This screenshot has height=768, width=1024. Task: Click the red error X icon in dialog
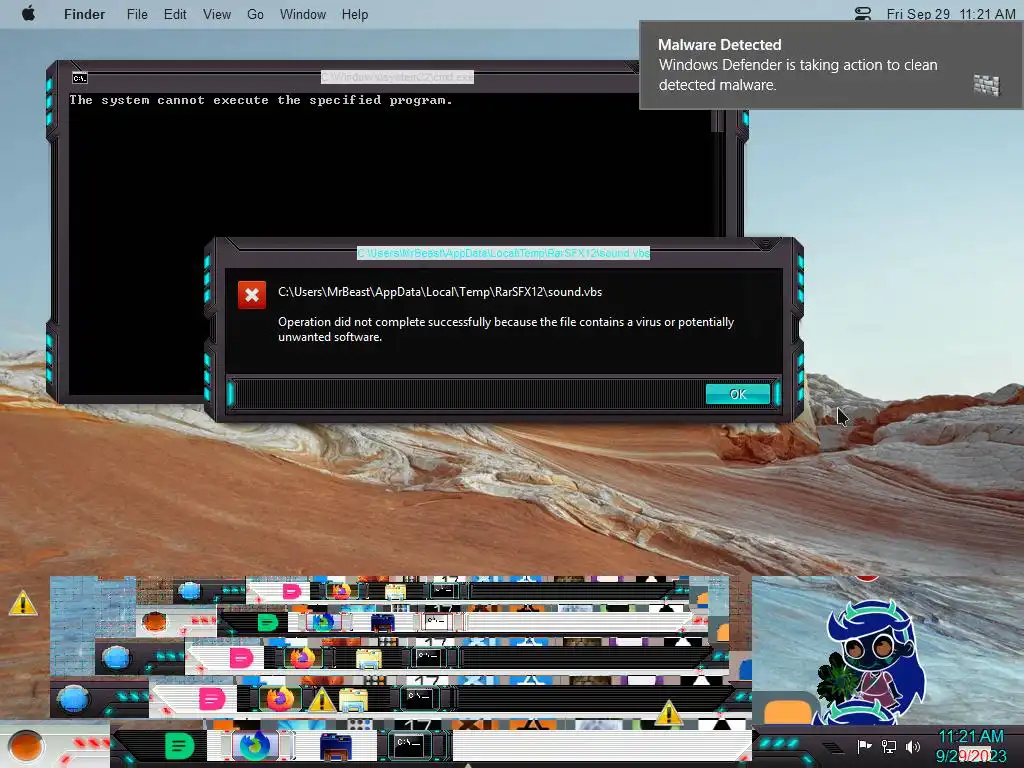pos(251,295)
